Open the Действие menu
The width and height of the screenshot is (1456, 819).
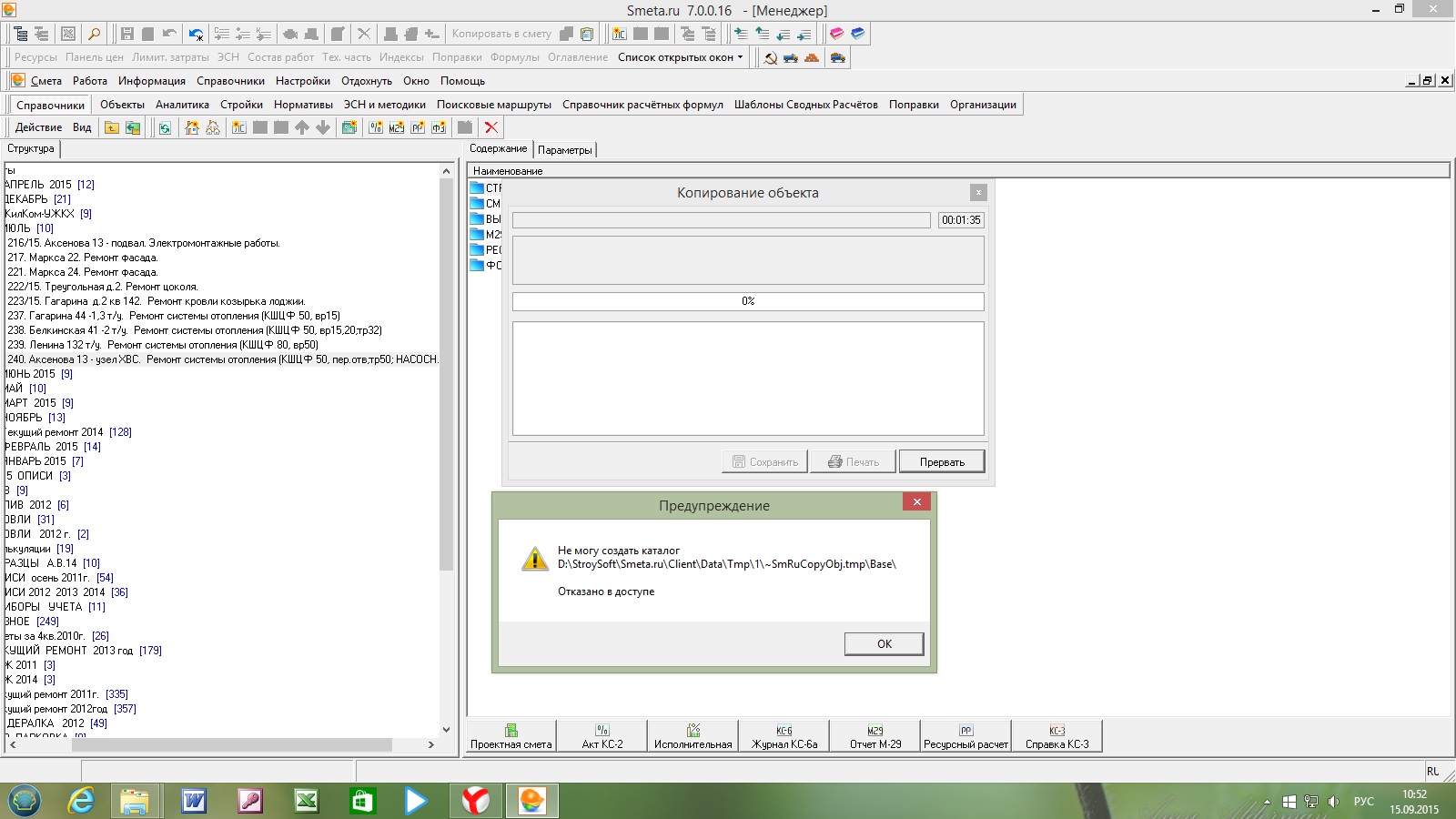(38, 127)
